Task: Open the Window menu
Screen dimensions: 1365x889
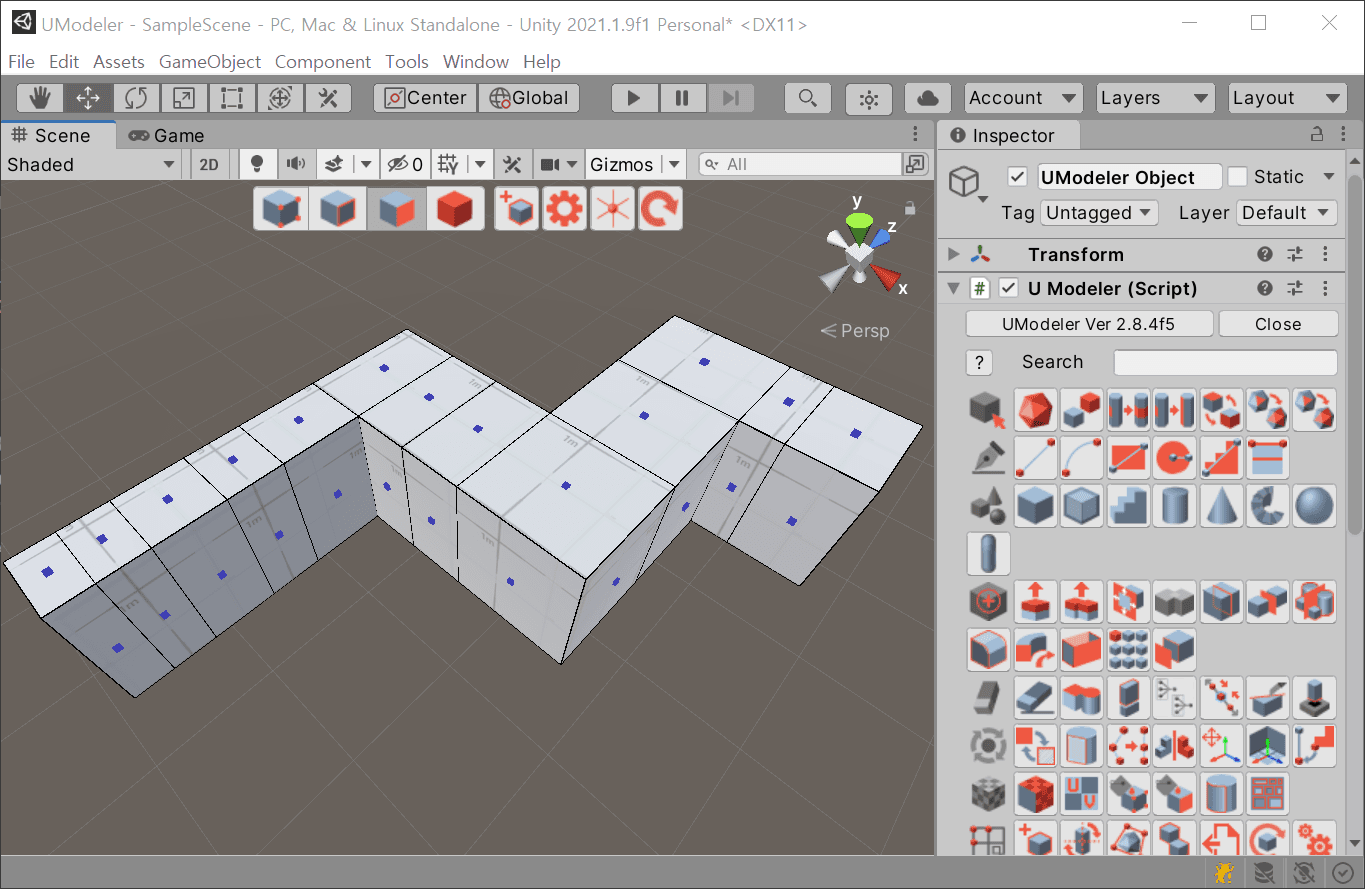Action: (x=476, y=62)
